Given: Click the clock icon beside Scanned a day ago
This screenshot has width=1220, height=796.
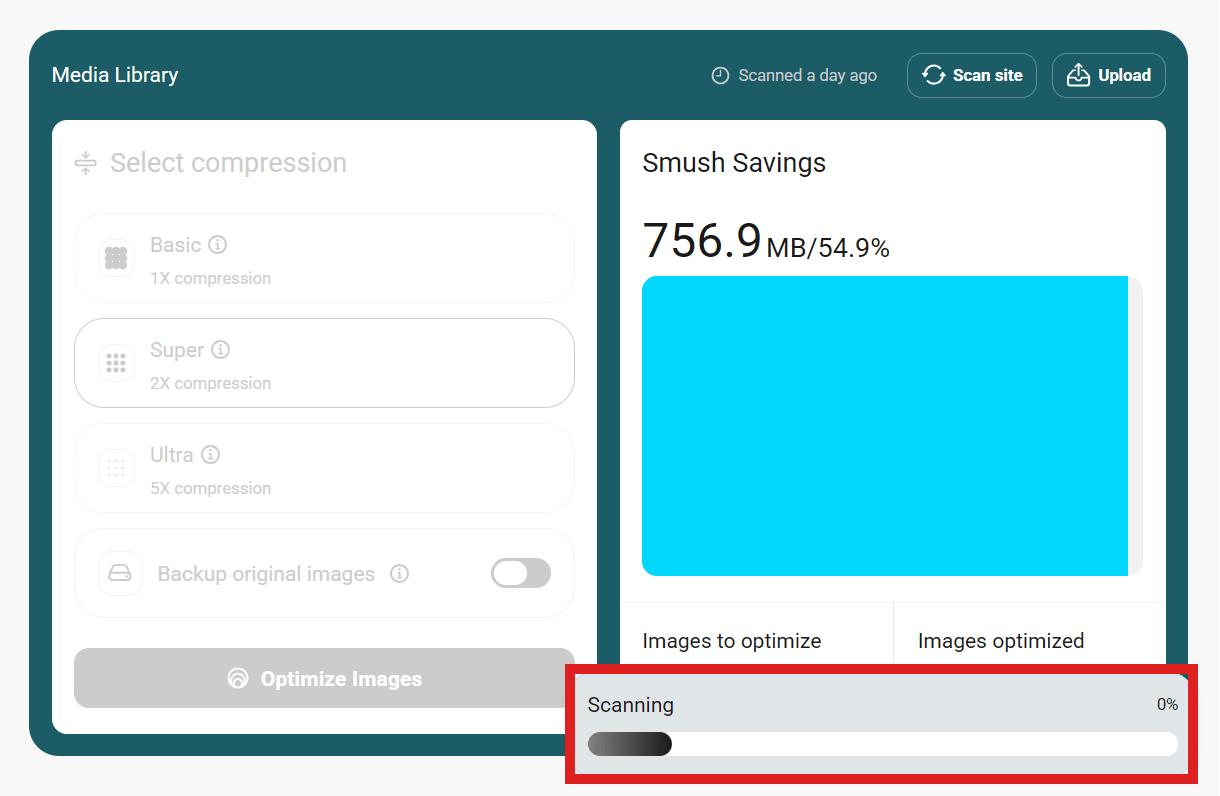Looking at the screenshot, I should (720, 76).
